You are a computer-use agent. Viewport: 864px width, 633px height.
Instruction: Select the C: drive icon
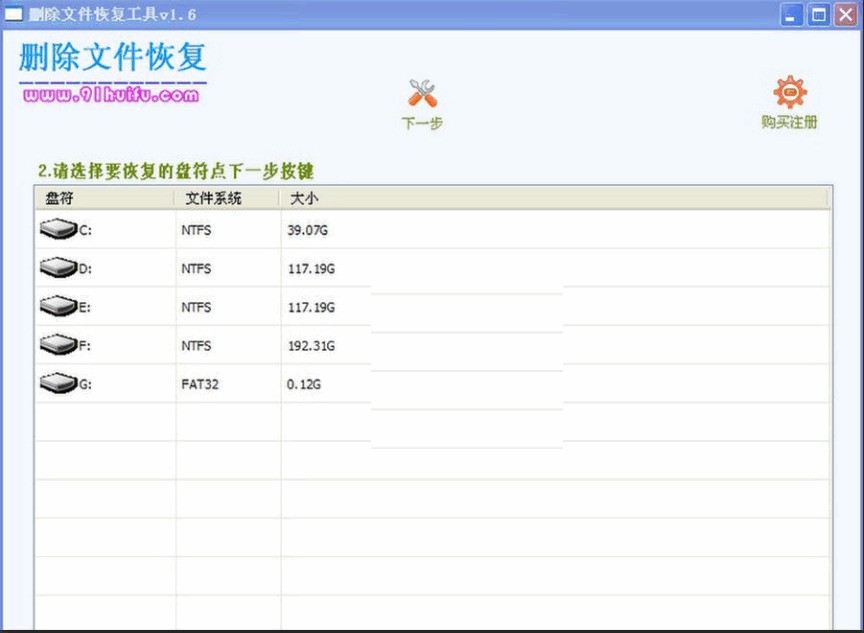click(58, 229)
